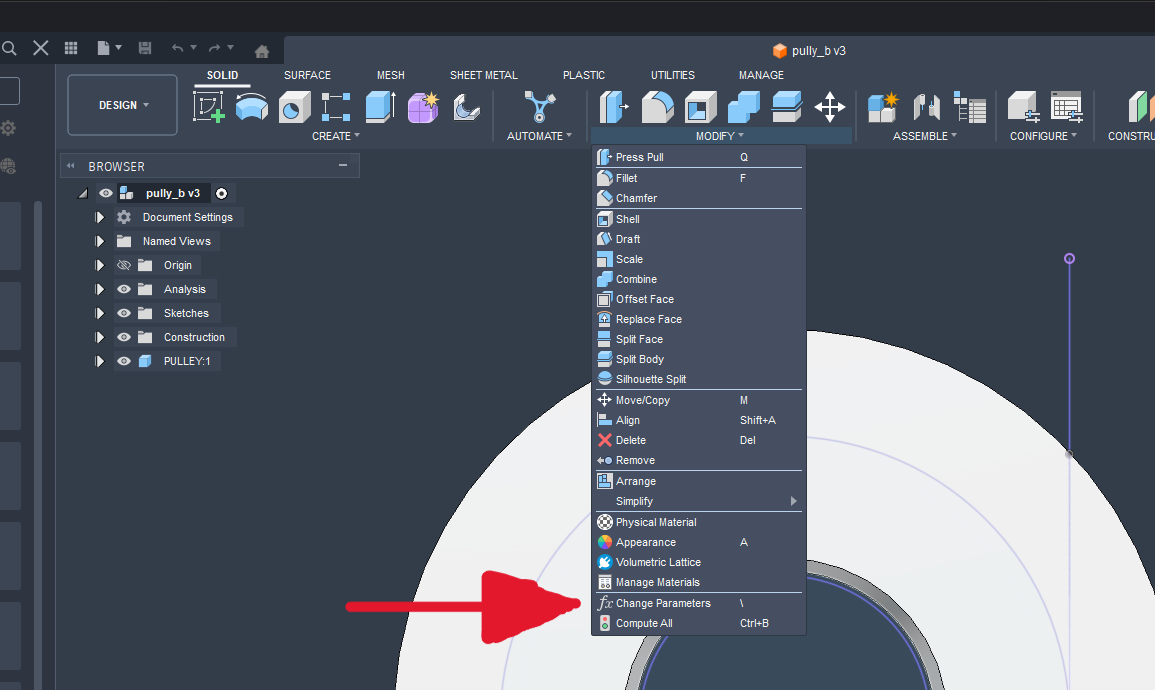This screenshot has width=1155, height=690.
Task: Select Chamfer in the Modify menu
Action: pos(698,198)
